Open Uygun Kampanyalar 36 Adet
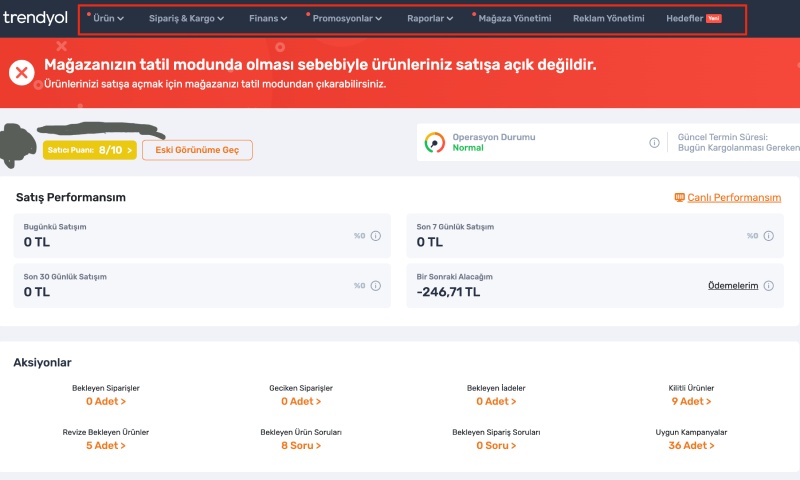This screenshot has width=800, height=480. [691, 445]
